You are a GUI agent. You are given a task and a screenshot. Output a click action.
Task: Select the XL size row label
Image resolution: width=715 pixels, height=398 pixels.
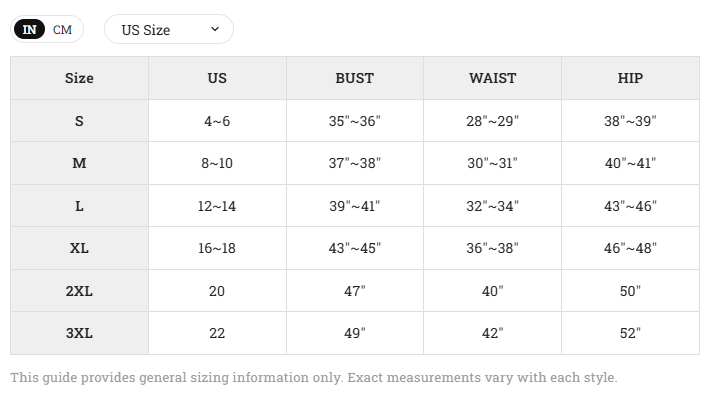point(79,248)
